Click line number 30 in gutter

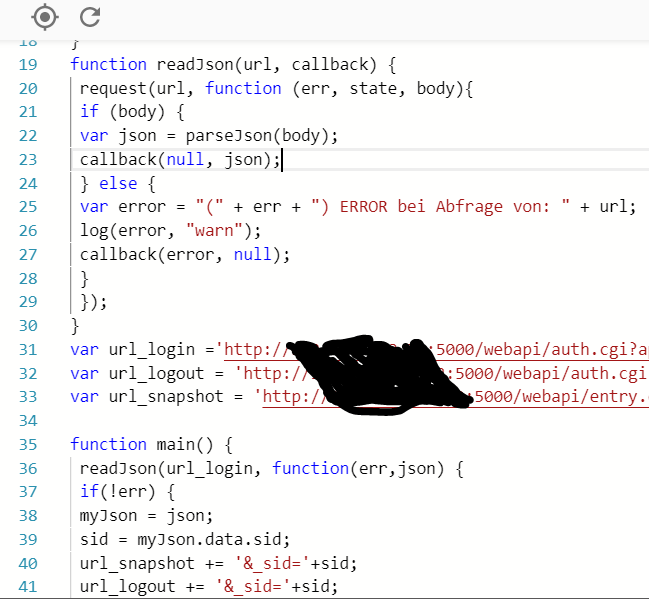point(28,325)
